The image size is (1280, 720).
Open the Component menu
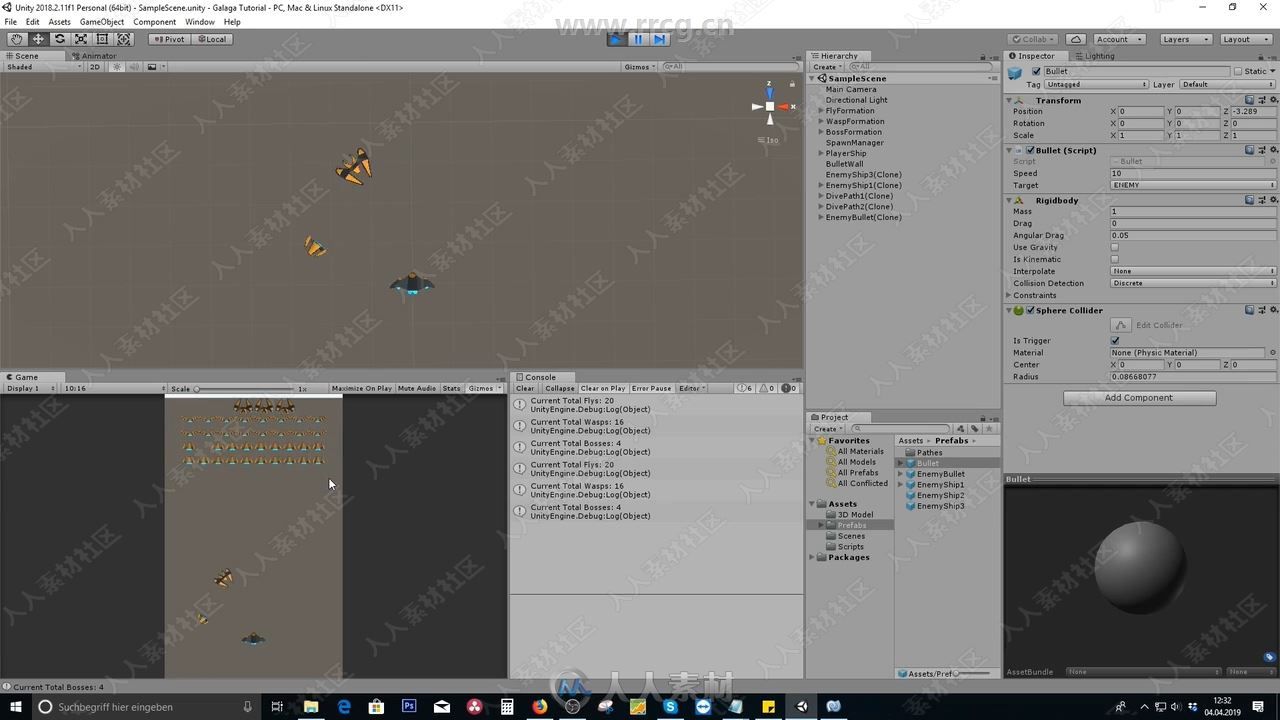pyautogui.click(x=155, y=22)
